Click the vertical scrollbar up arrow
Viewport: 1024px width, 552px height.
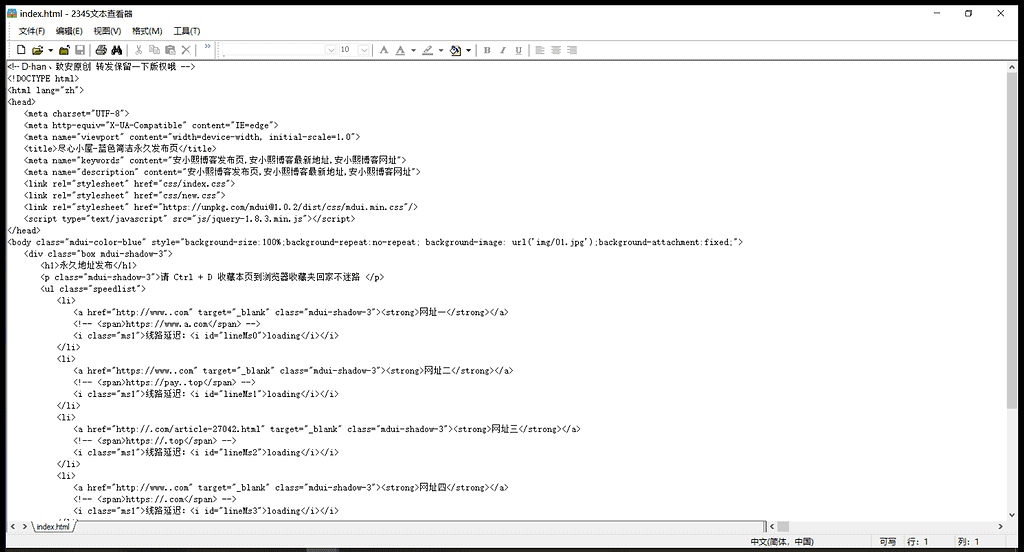pos(1012,67)
